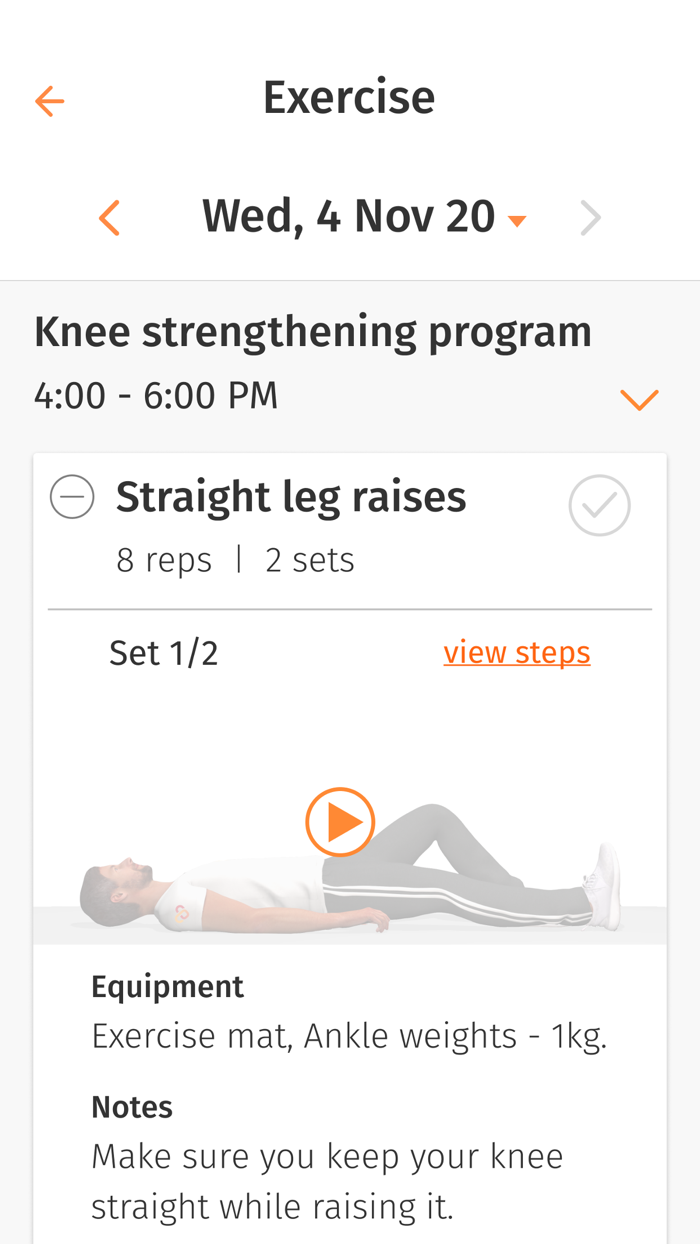The height and width of the screenshot is (1244, 700).
Task: Select the Knee strengthening program heading
Action: coord(312,332)
